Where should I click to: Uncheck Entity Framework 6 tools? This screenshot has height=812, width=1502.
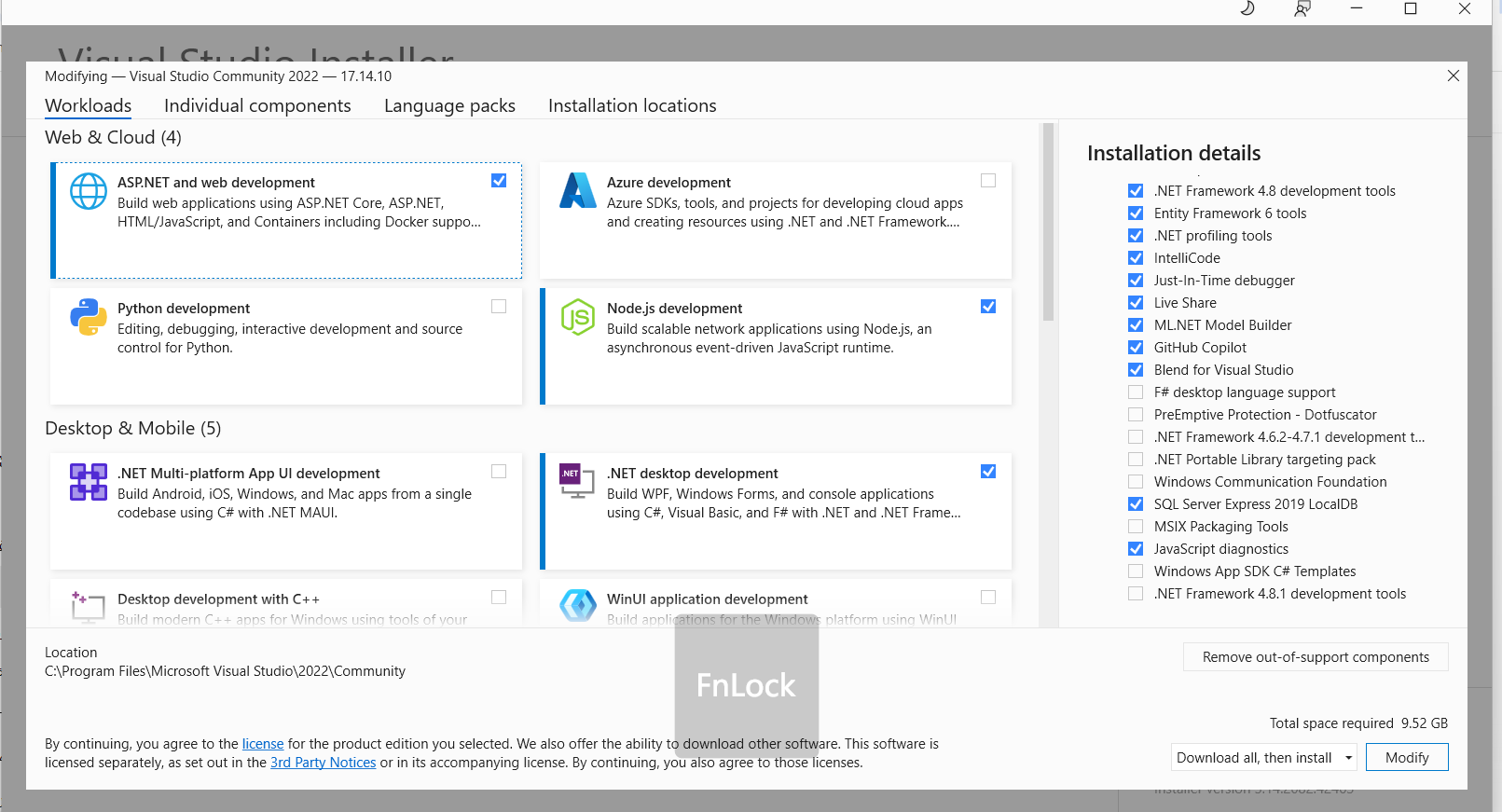click(1136, 213)
